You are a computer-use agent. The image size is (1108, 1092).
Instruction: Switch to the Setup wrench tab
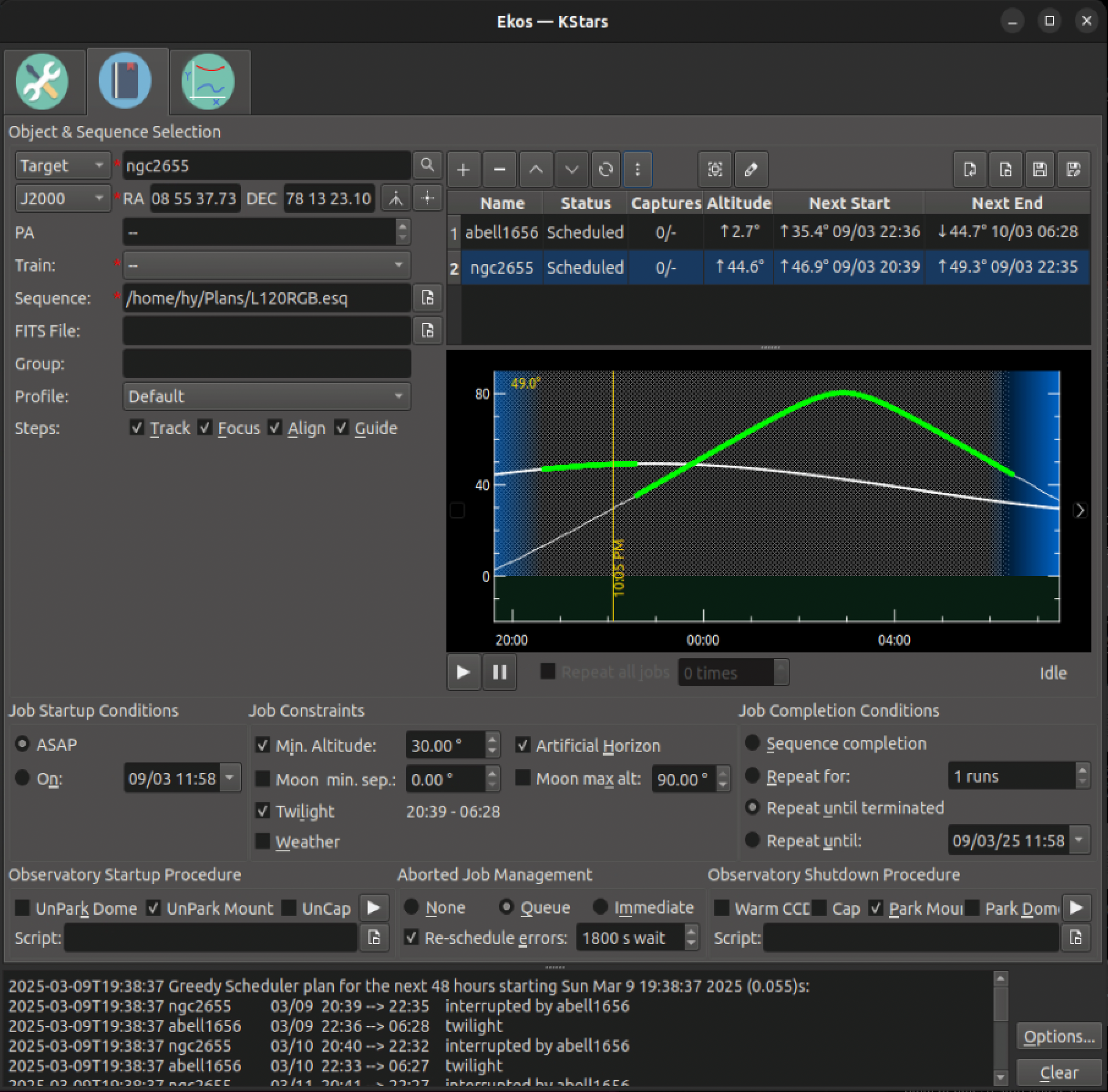coord(43,82)
